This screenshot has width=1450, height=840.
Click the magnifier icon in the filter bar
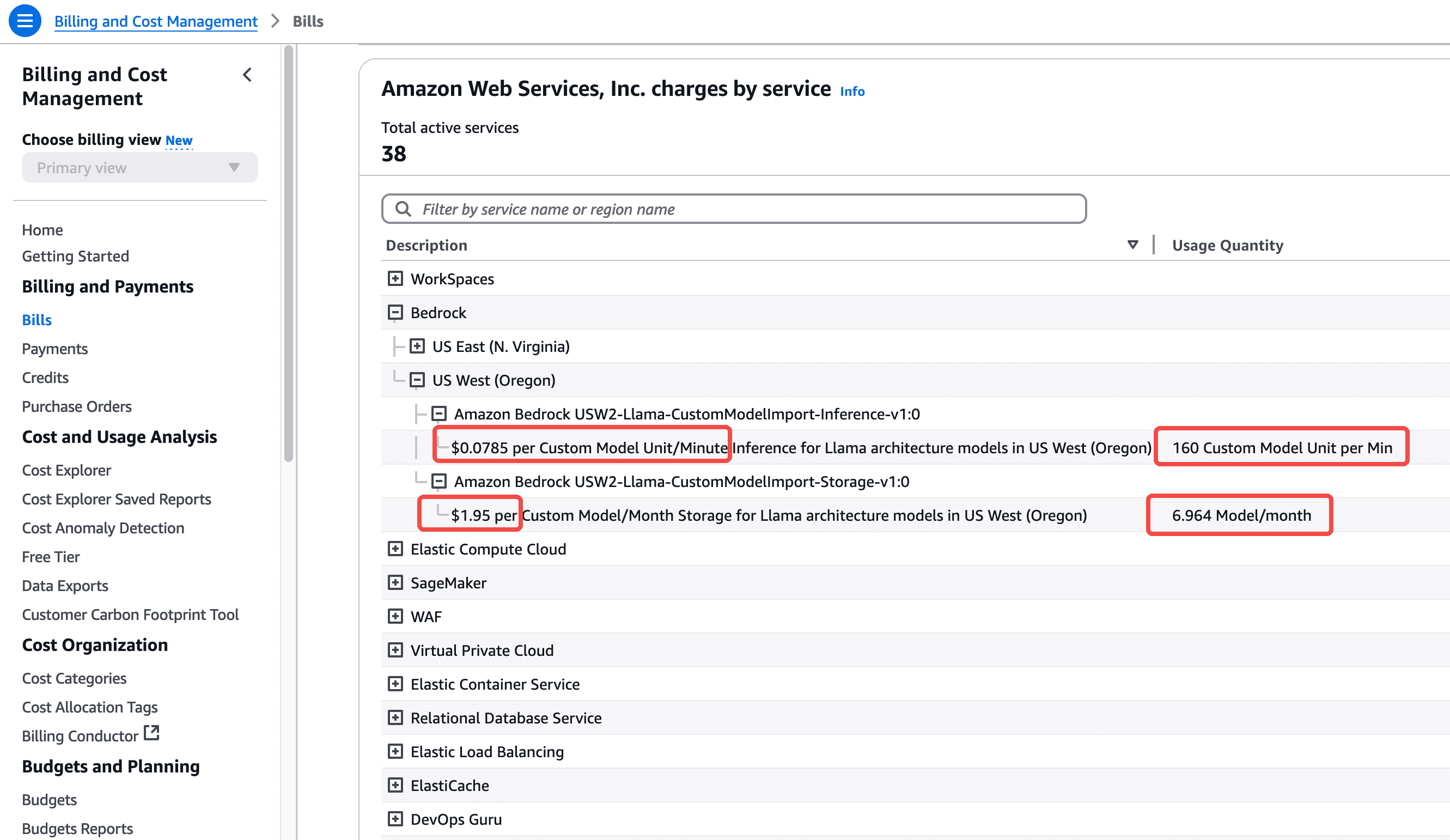(404, 209)
